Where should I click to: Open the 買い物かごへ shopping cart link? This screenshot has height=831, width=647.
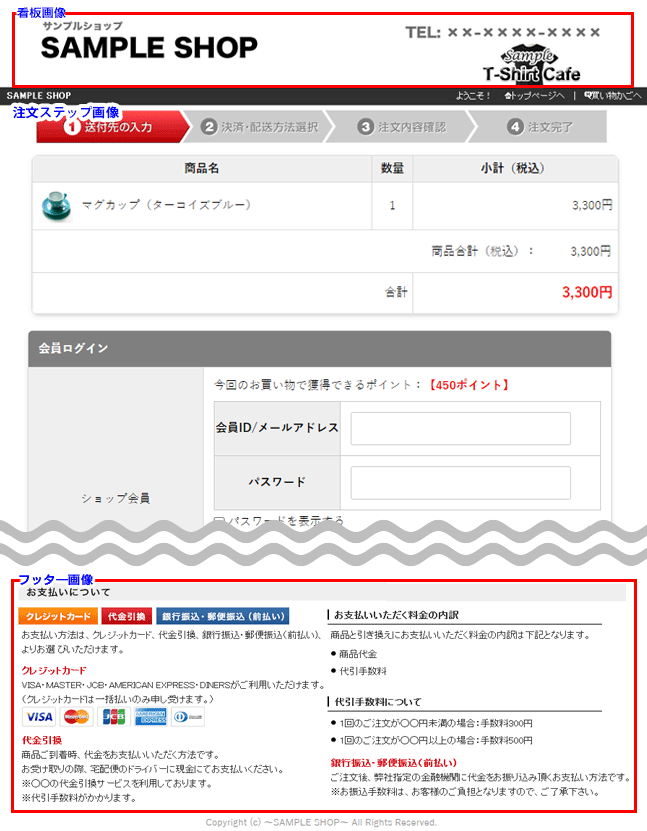[x=613, y=96]
